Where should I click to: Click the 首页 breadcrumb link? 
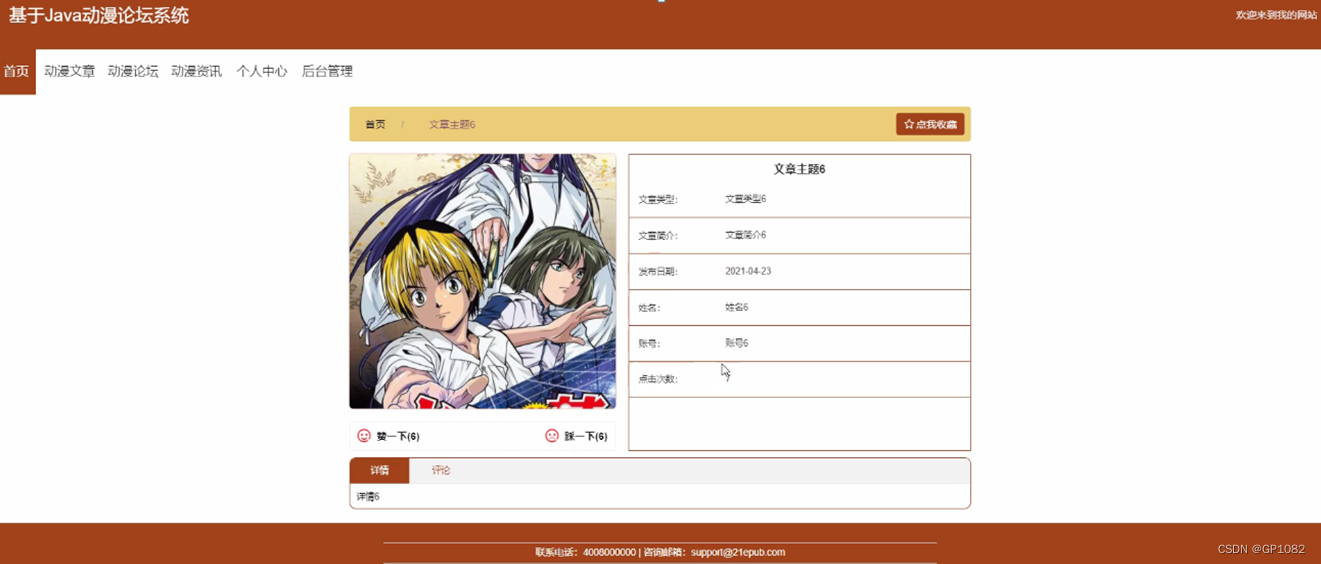(375, 125)
